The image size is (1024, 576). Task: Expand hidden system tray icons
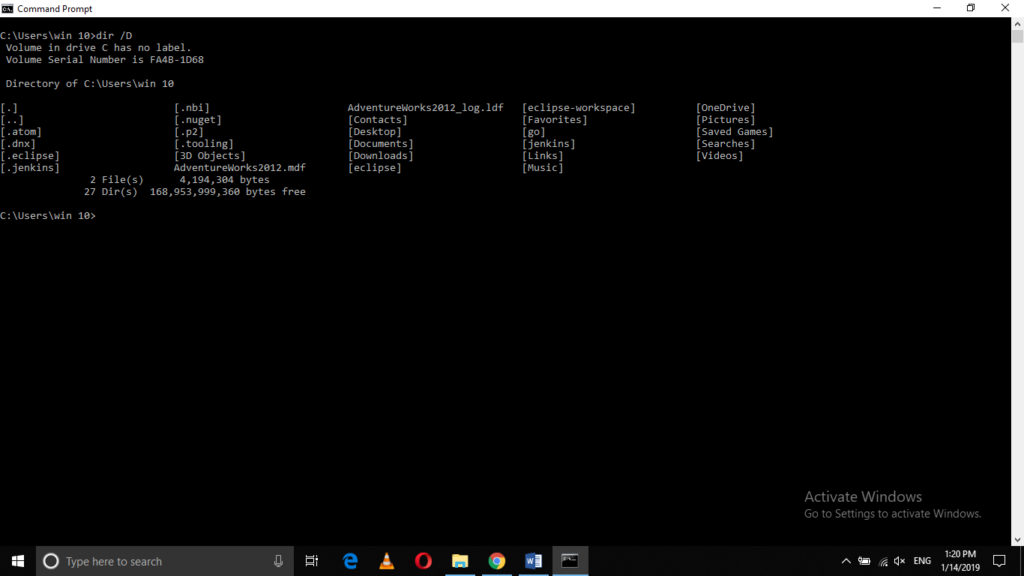[845, 561]
